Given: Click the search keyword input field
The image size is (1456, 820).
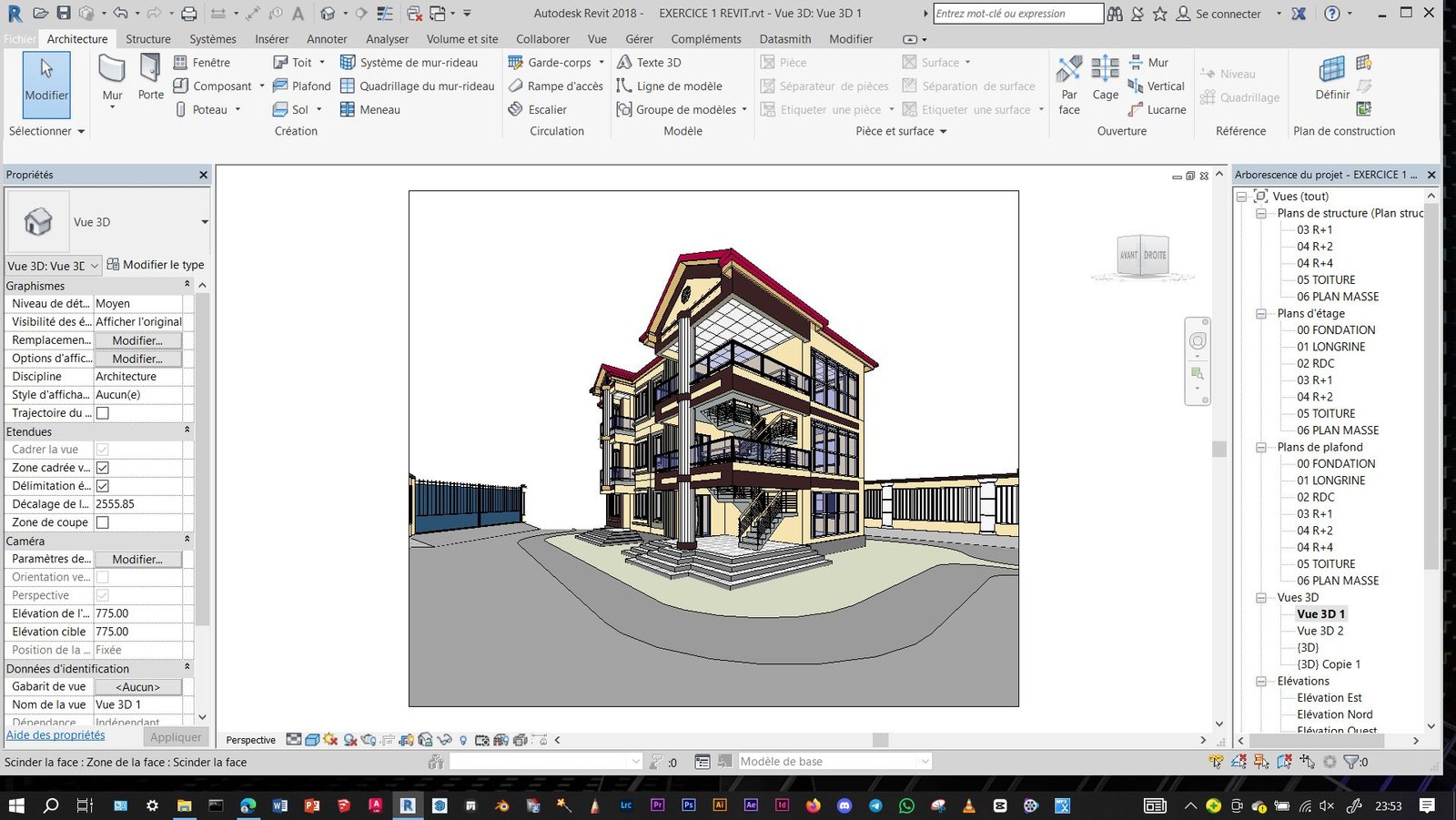Looking at the screenshot, I should 1016,14.
